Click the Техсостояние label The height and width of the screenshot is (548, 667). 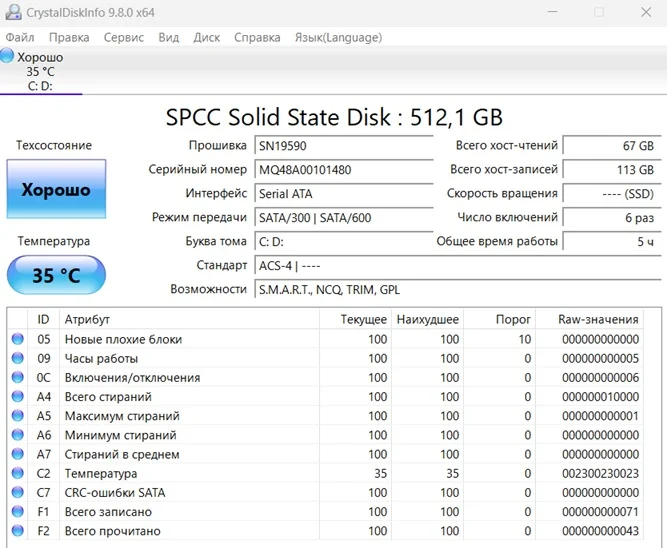[x=54, y=146]
